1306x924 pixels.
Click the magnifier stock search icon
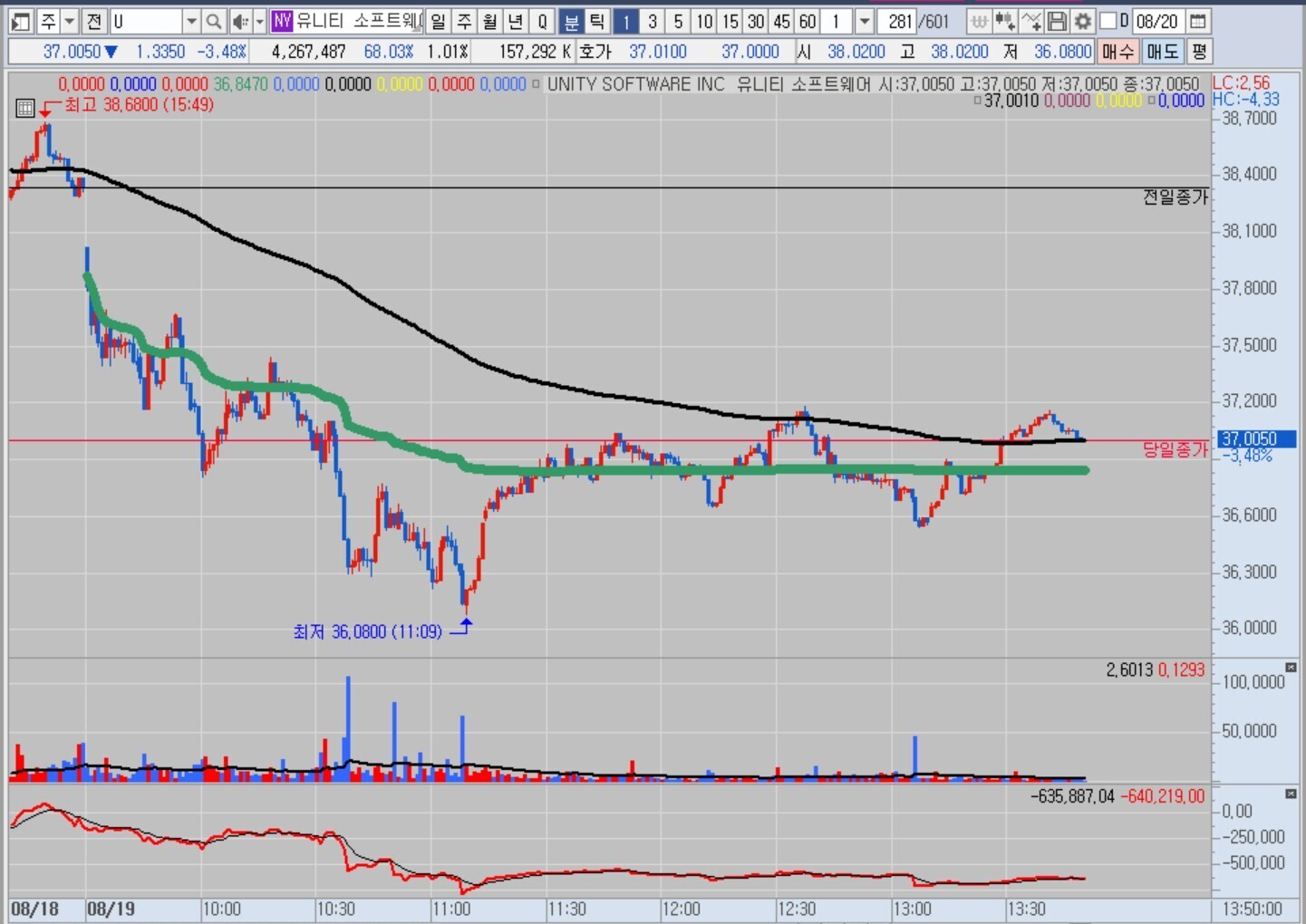point(214,21)
